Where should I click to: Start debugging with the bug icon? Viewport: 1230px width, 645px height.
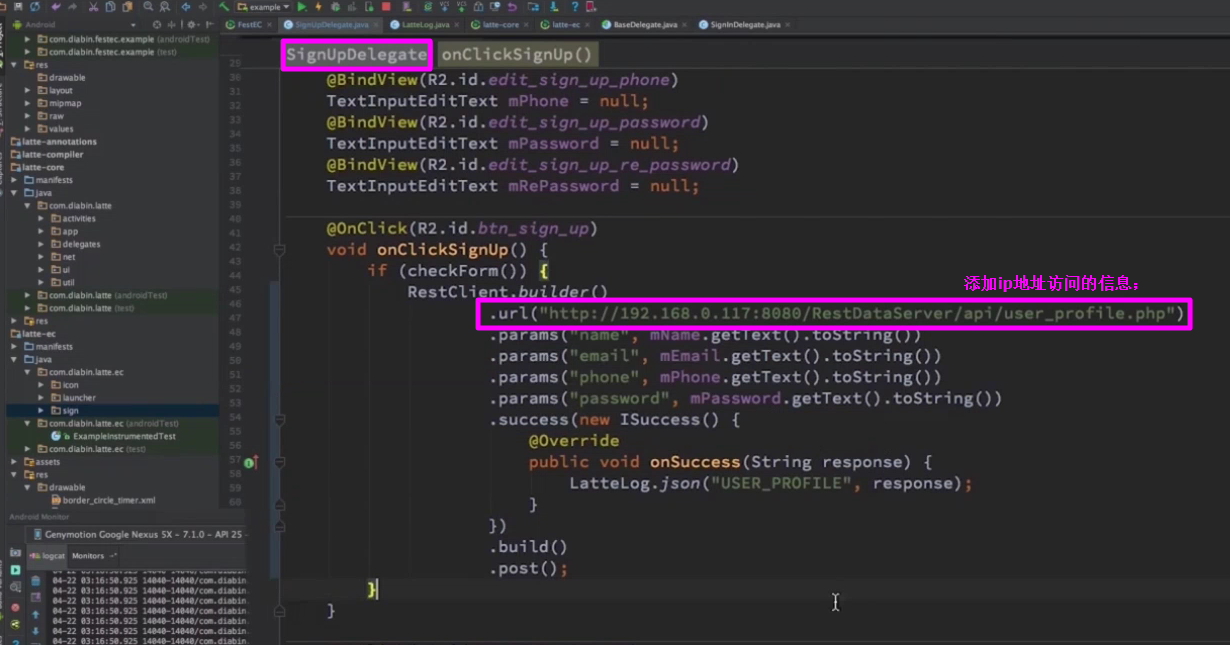pos(336,7)
